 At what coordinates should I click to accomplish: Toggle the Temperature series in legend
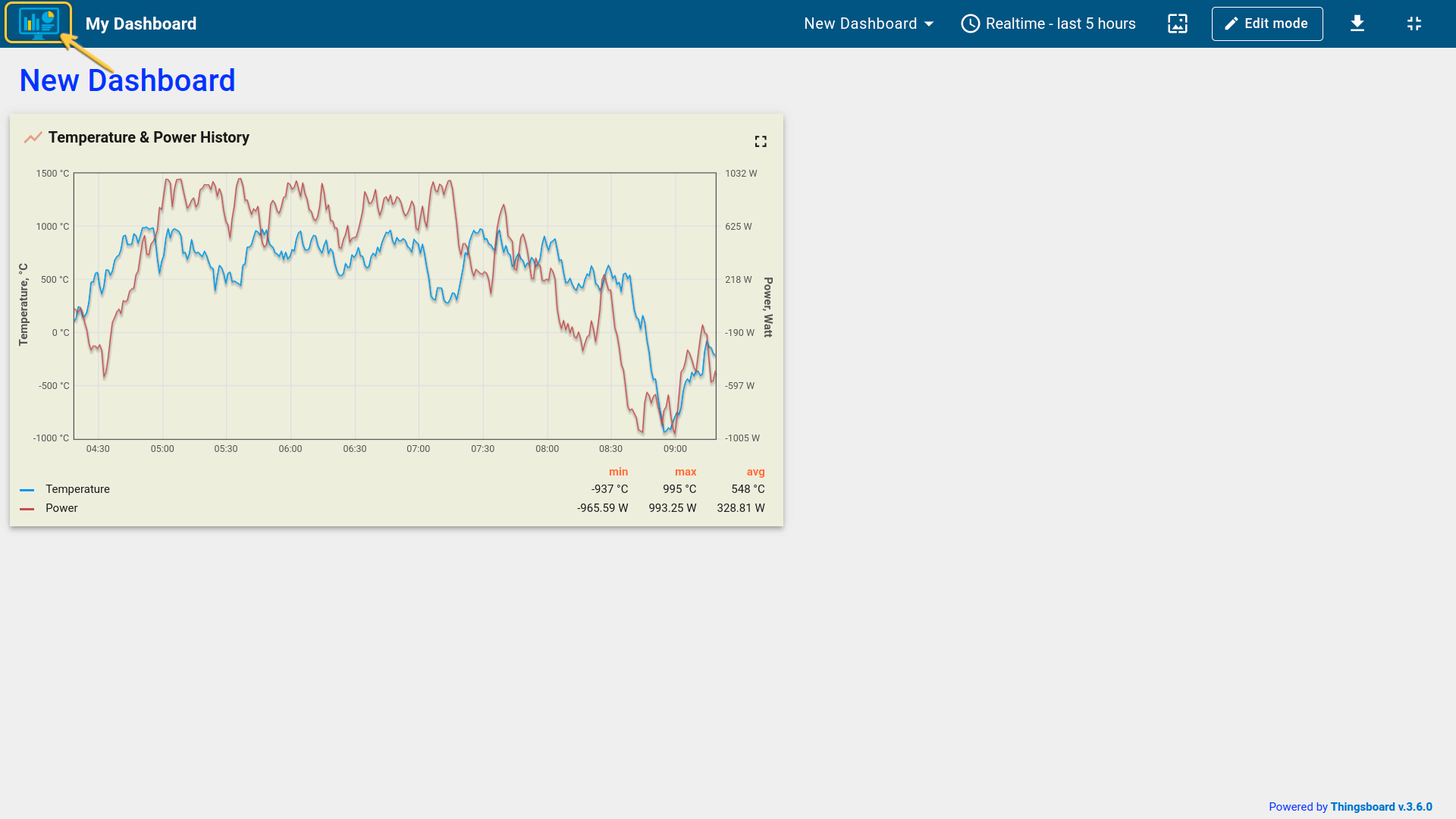pyautogui.click(x=77, y=489)
